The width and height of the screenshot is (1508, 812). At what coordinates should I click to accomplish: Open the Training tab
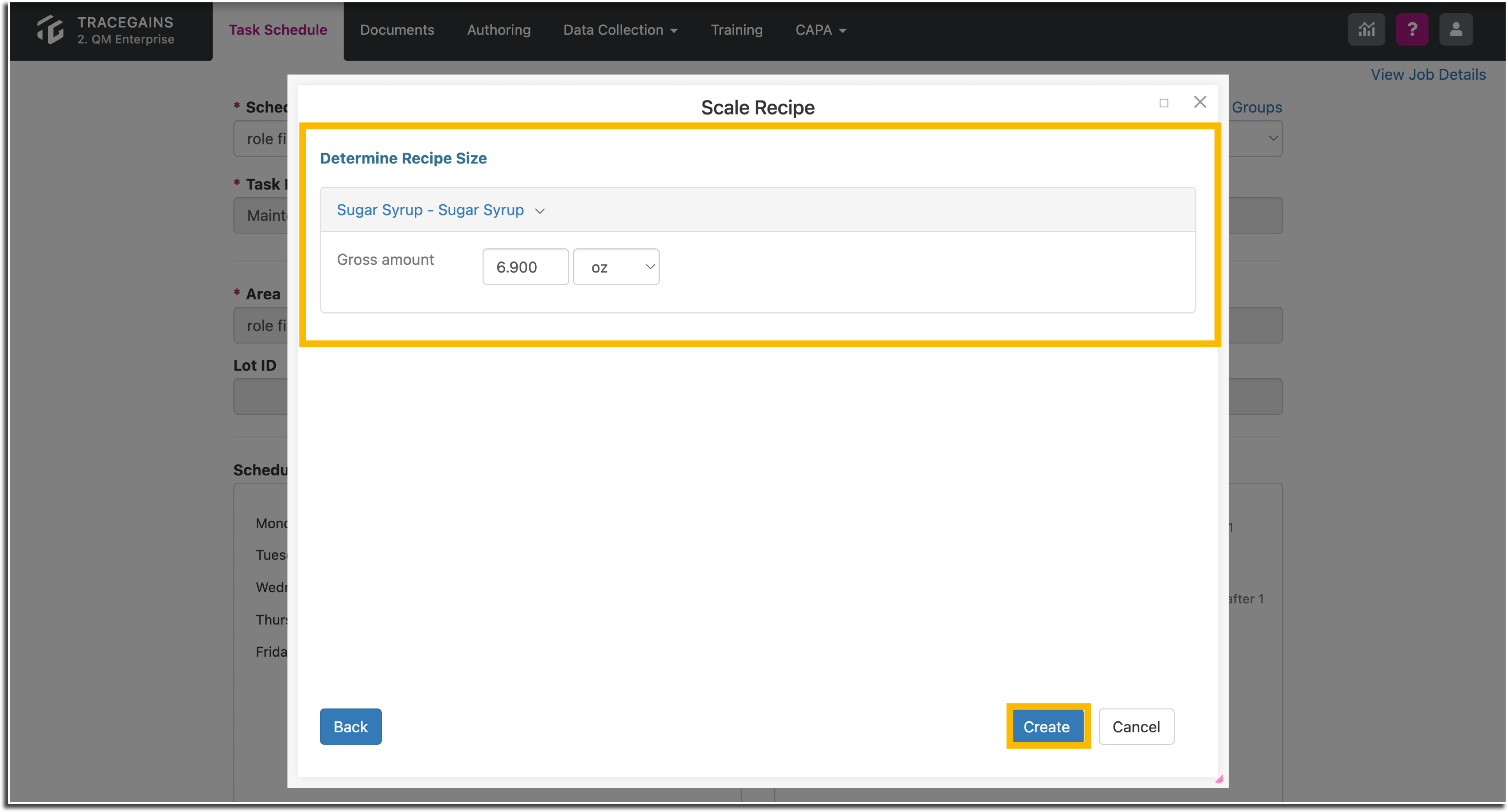(736, 30)
